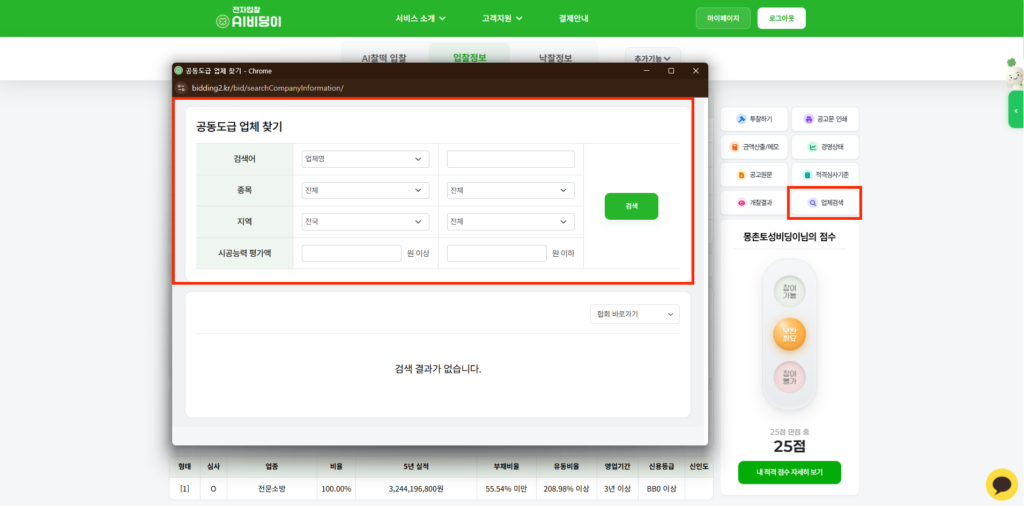This screenshot has height=506, width=1024.
Task: Expand the 검색어 업체명 dropdown
Action: [x=365, y=159]
